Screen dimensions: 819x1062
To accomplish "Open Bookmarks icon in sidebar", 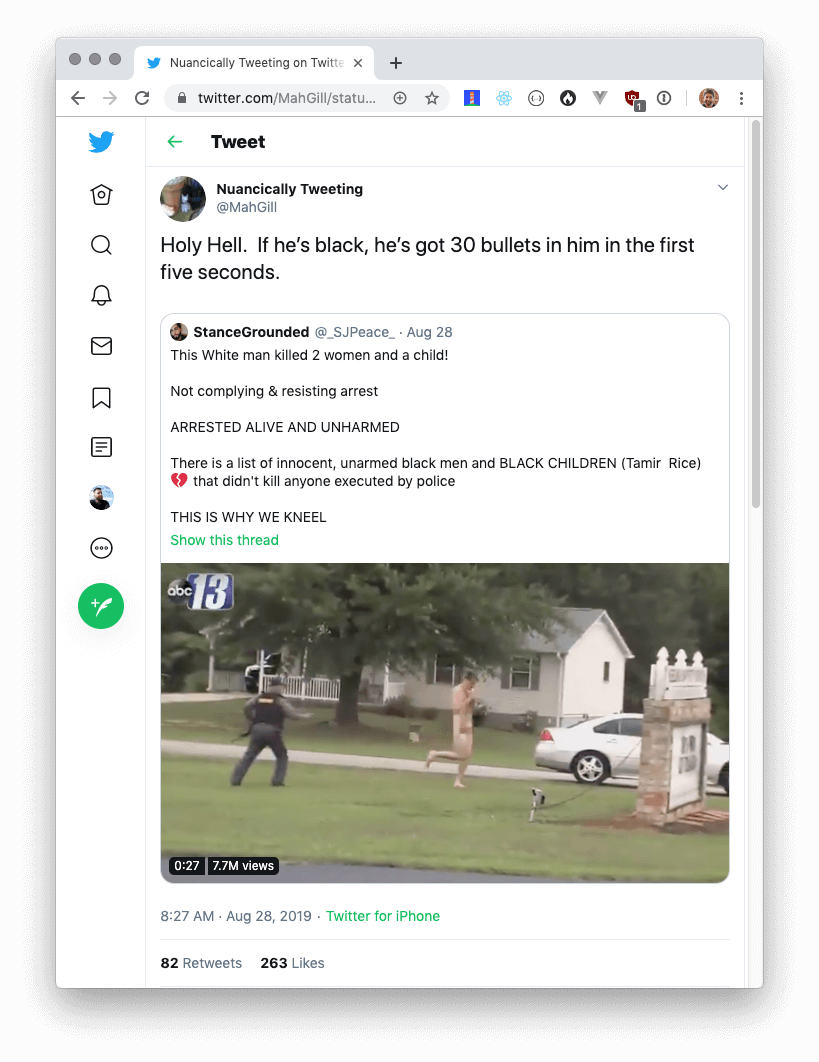I will coord(101,398).
